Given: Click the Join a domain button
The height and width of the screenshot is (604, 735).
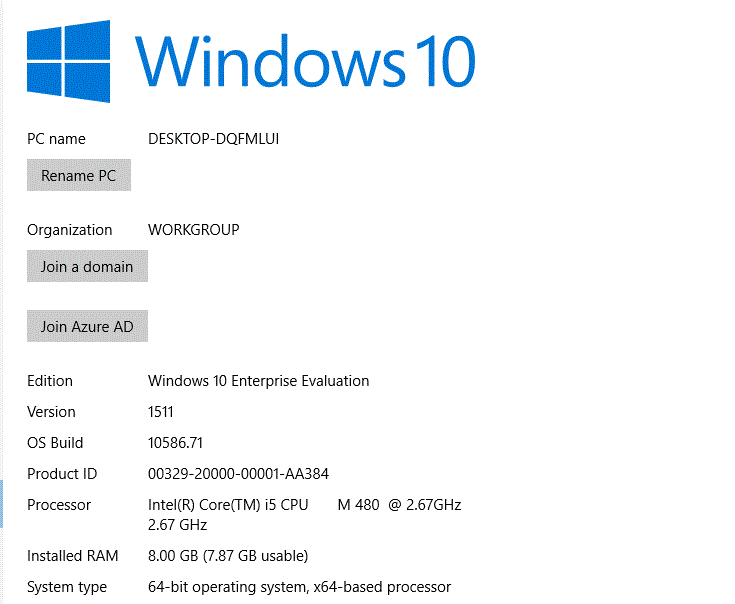Looking at the screenshot, I should (87, 266).
